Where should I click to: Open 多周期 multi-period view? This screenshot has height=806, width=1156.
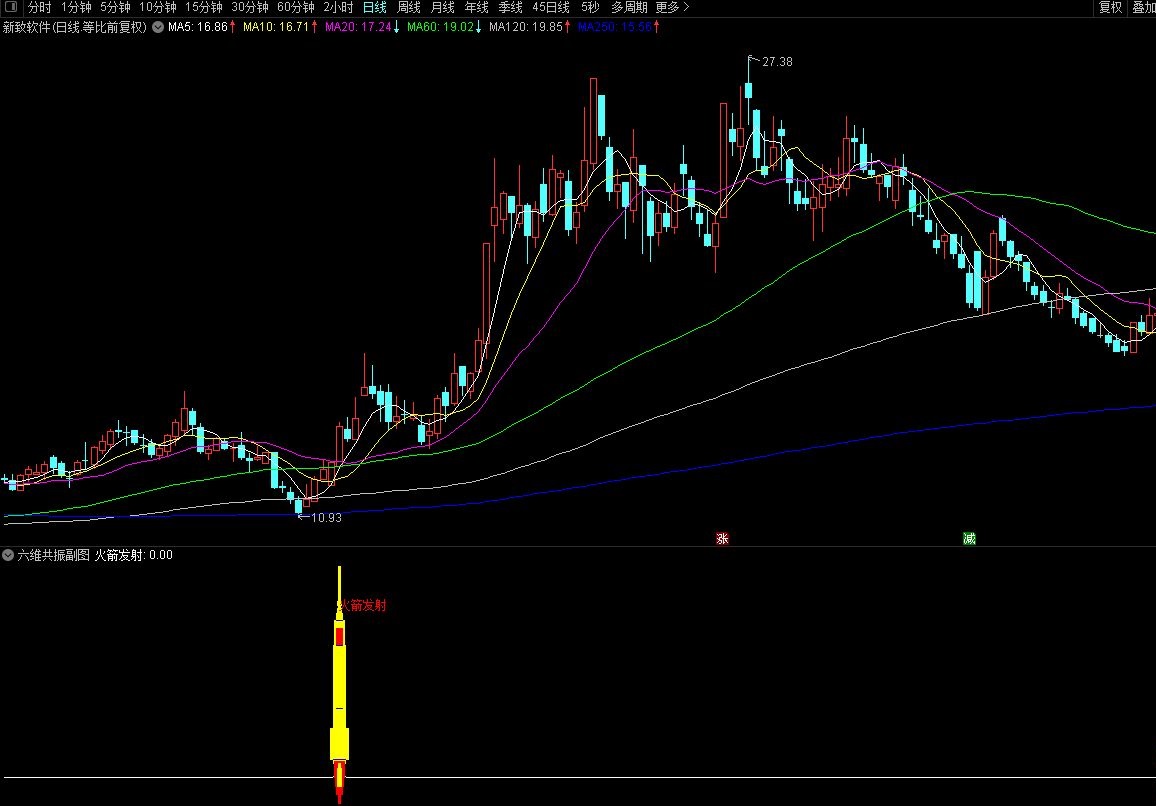click(629, 7)
